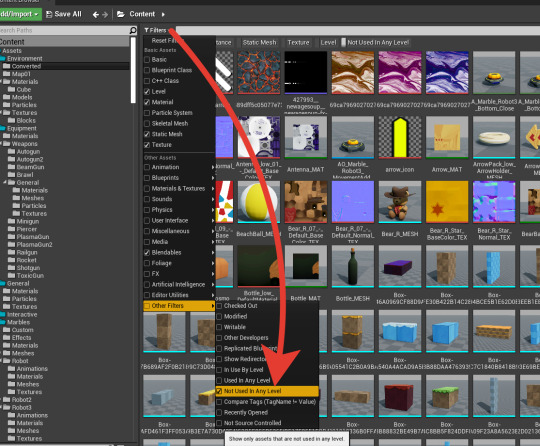Expand the Content path breadcrumb arrow
The width and height of the screenshot is (540, 446).
163,14
